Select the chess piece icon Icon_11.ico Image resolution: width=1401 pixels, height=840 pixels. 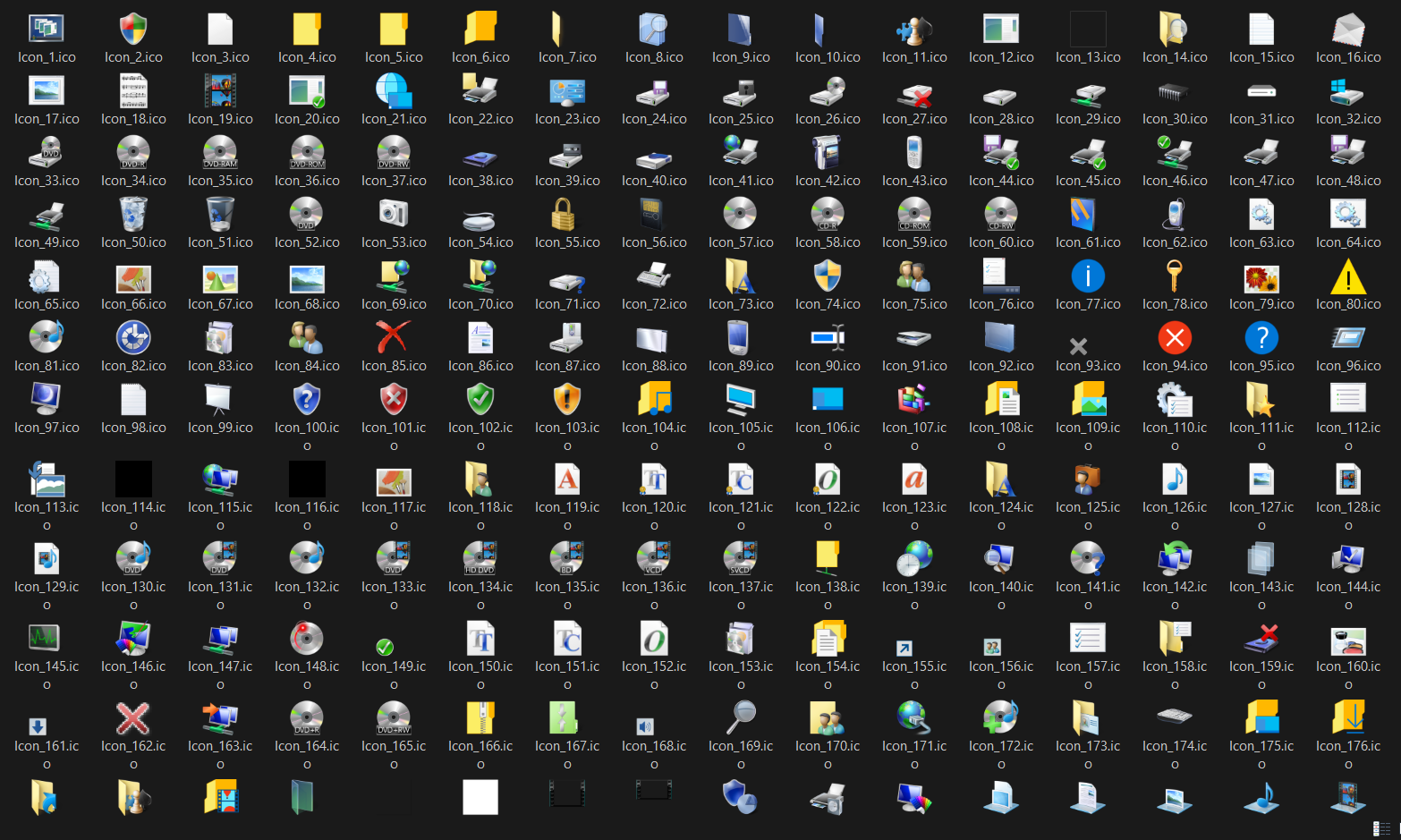tap(914, 30)
